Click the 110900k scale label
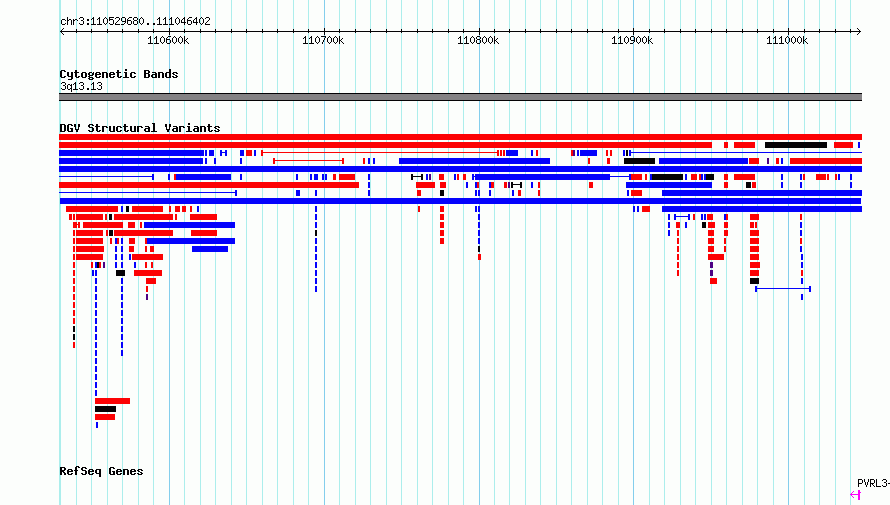 coord(632,40)
